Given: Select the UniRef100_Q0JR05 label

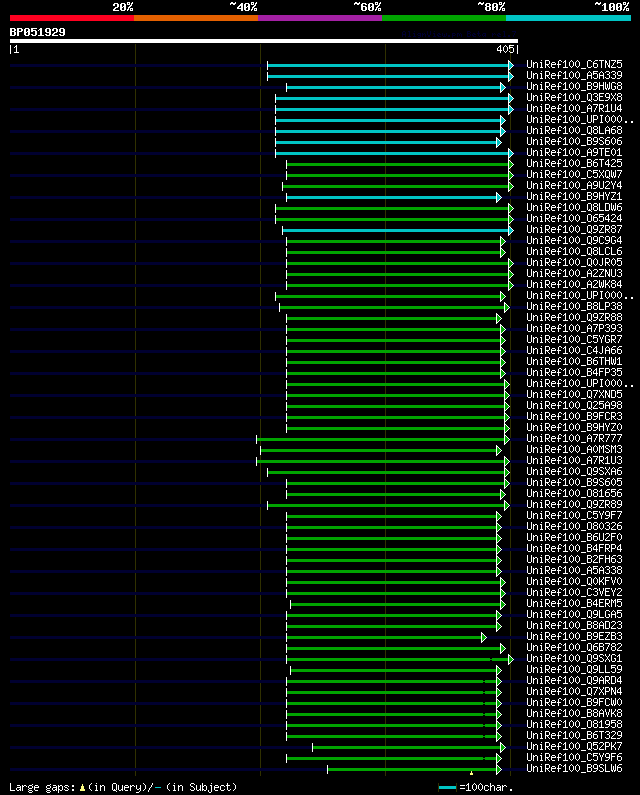Looking at the screenshot, I should click(574, 263).
